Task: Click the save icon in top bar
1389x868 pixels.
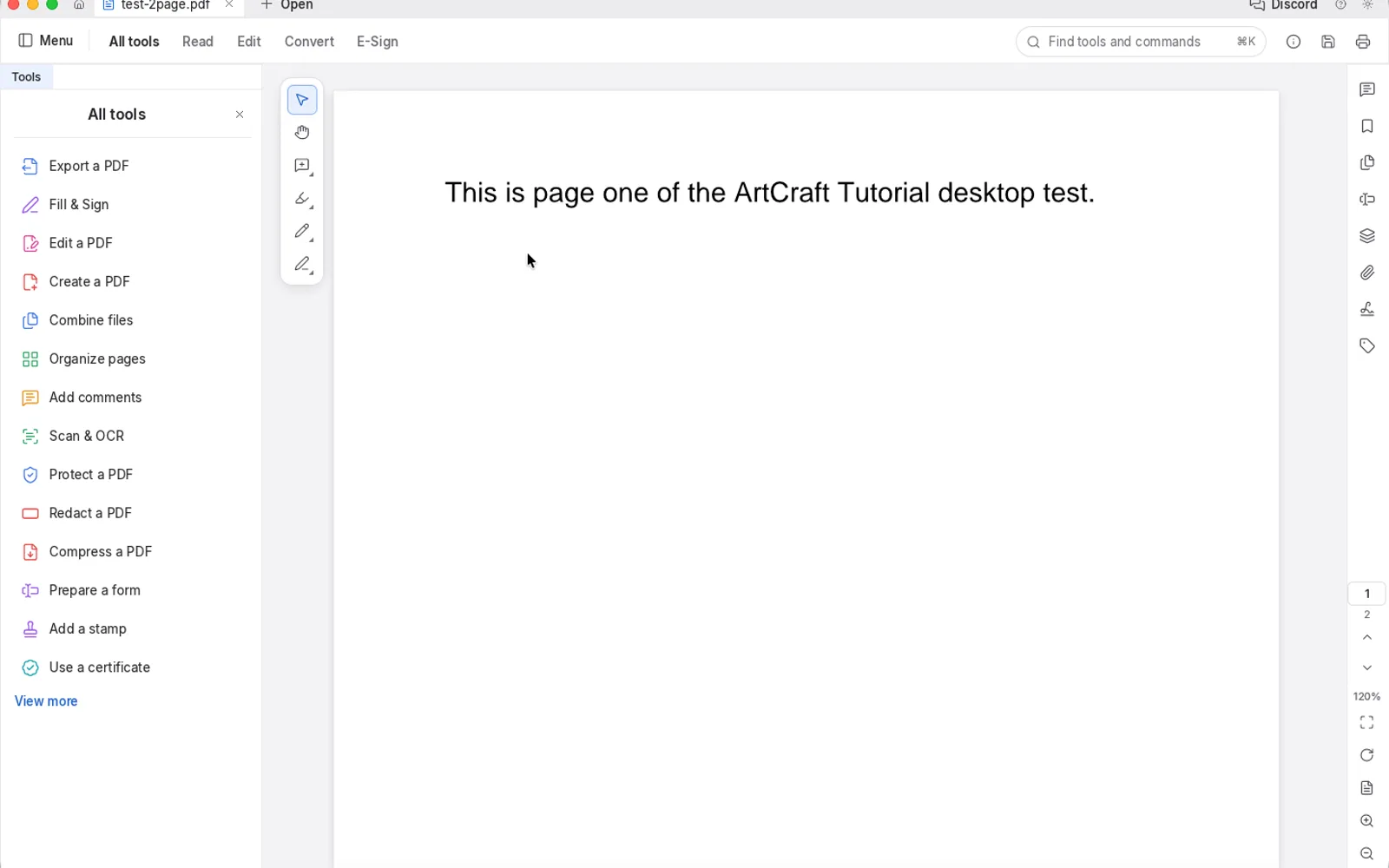Action: pyautogui.click(x=1327, y=42)
